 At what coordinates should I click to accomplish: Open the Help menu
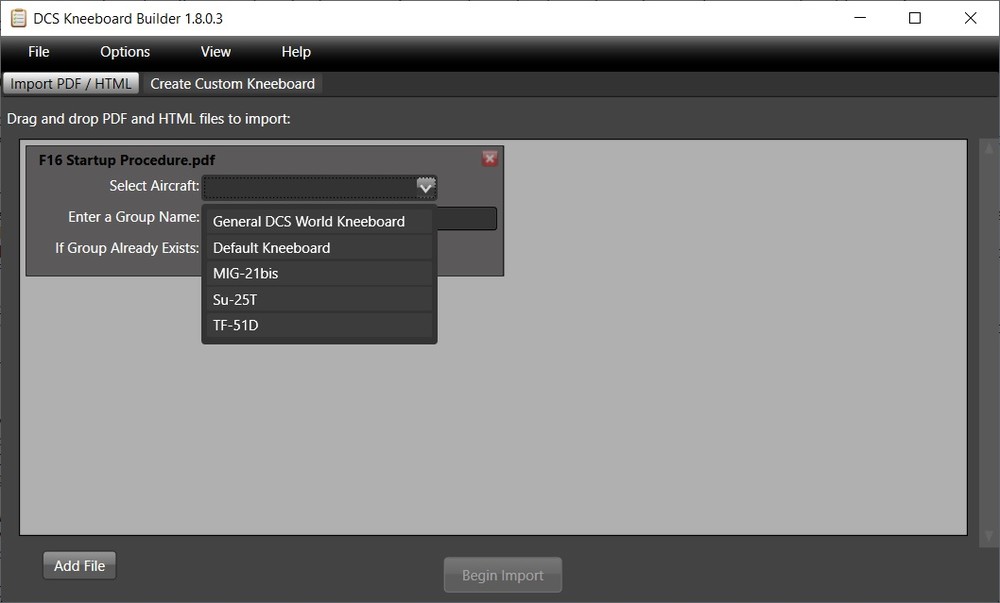coord(296,52)
